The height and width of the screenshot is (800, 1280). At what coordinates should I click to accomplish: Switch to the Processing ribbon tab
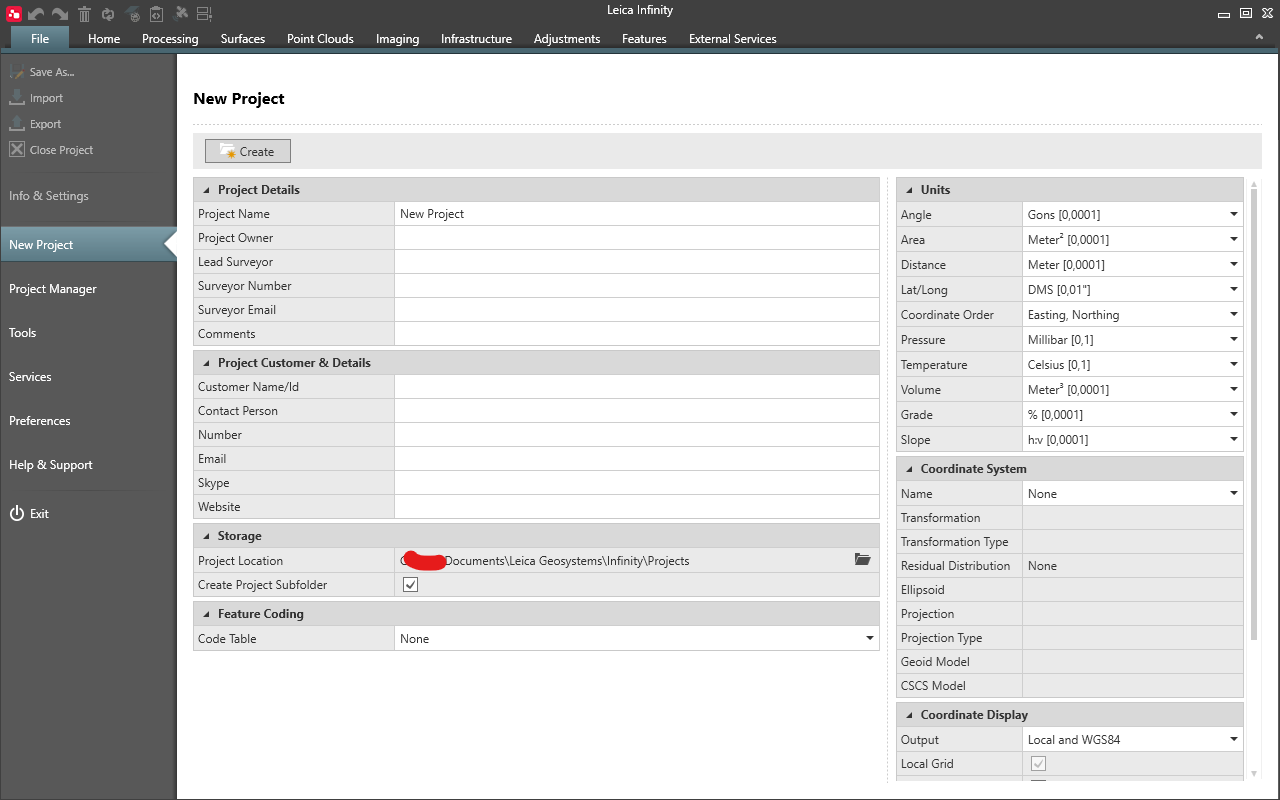(170, 38)
